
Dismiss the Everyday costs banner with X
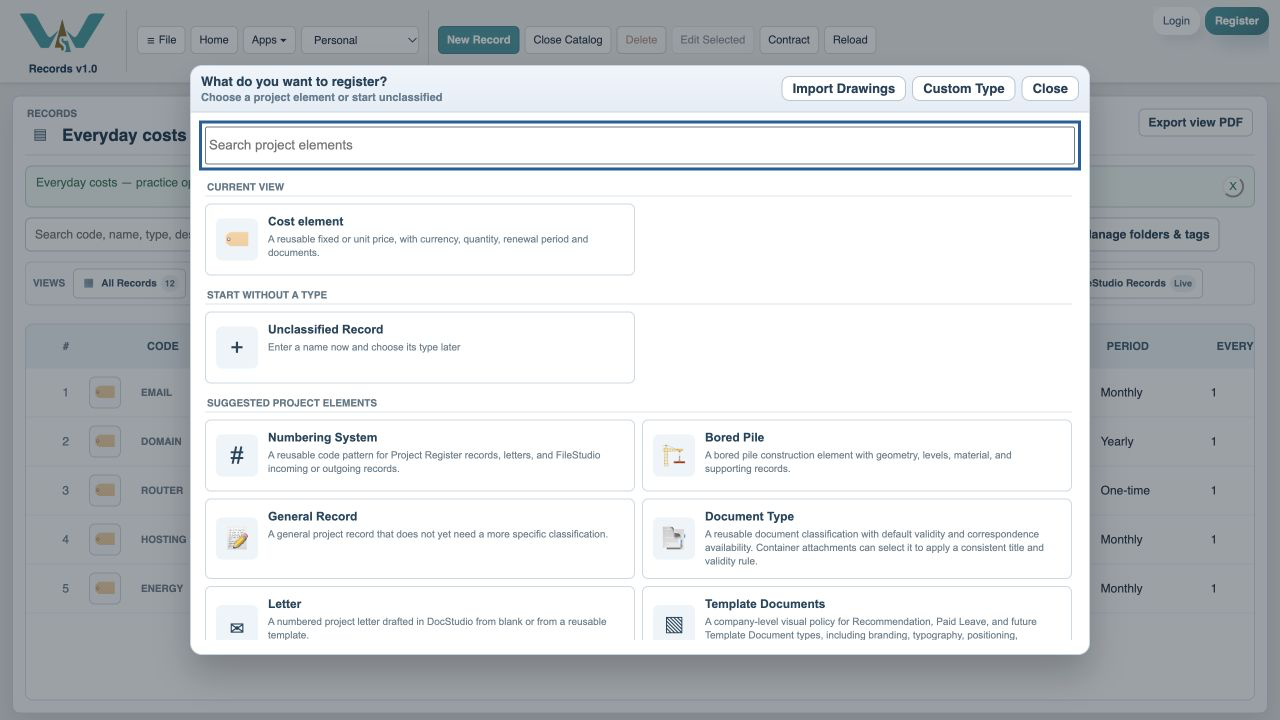pos(1233,187)
